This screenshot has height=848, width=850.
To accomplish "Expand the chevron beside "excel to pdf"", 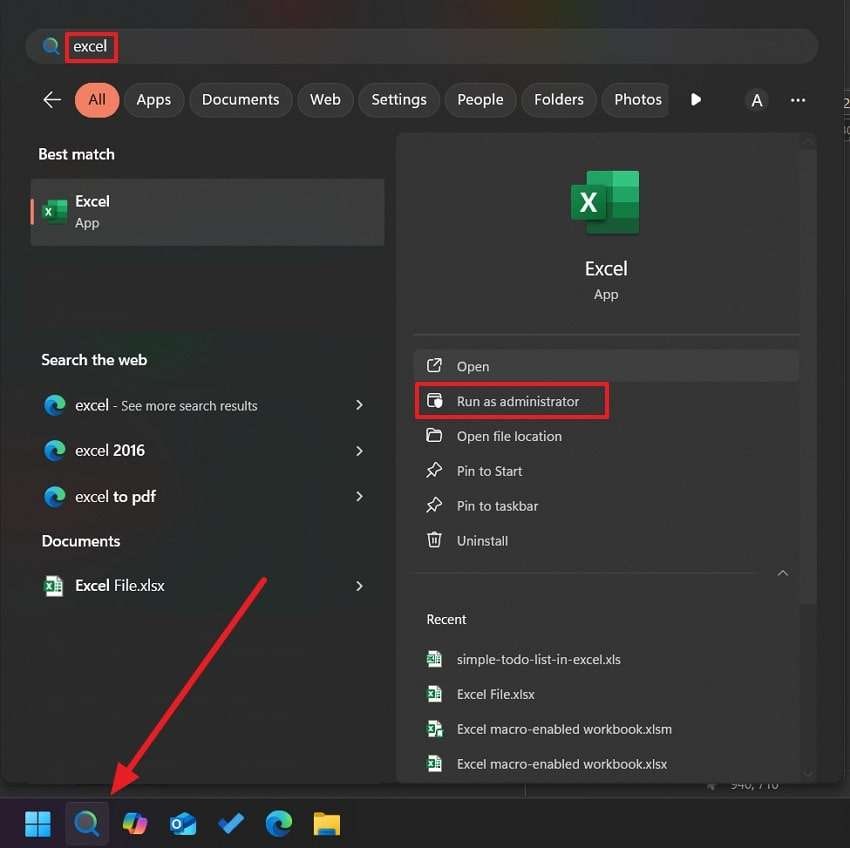I will (359, 496).
